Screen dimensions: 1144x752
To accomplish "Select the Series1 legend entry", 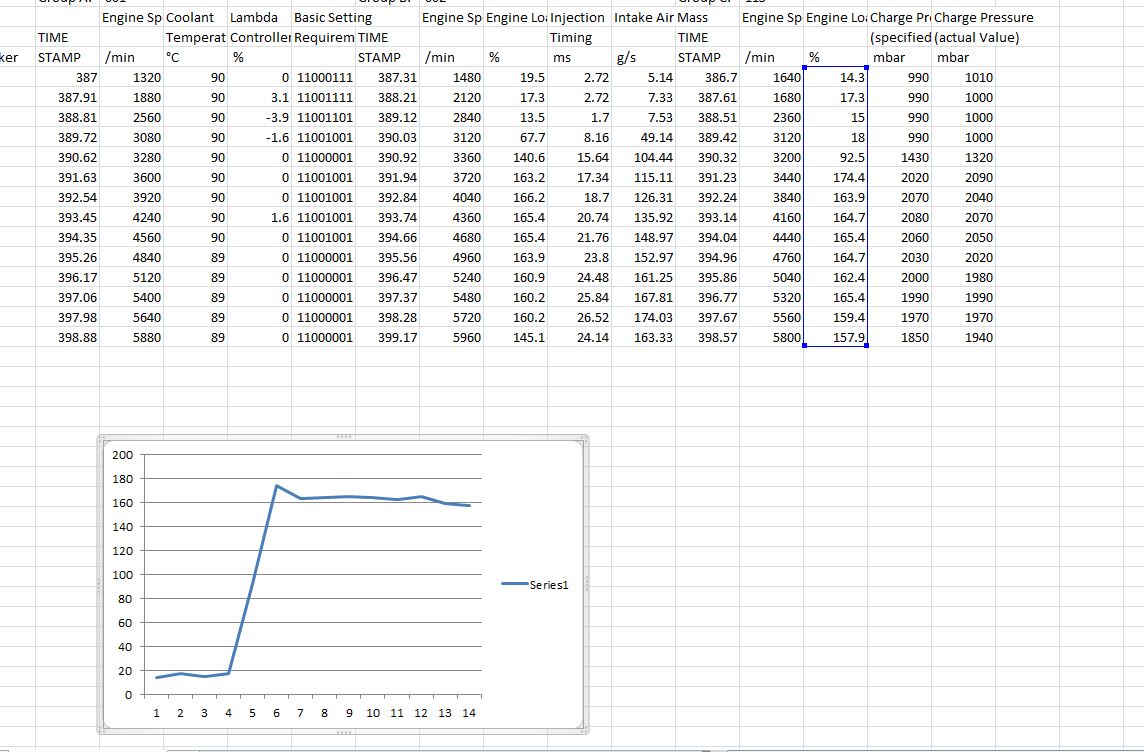I will [535, 584].
